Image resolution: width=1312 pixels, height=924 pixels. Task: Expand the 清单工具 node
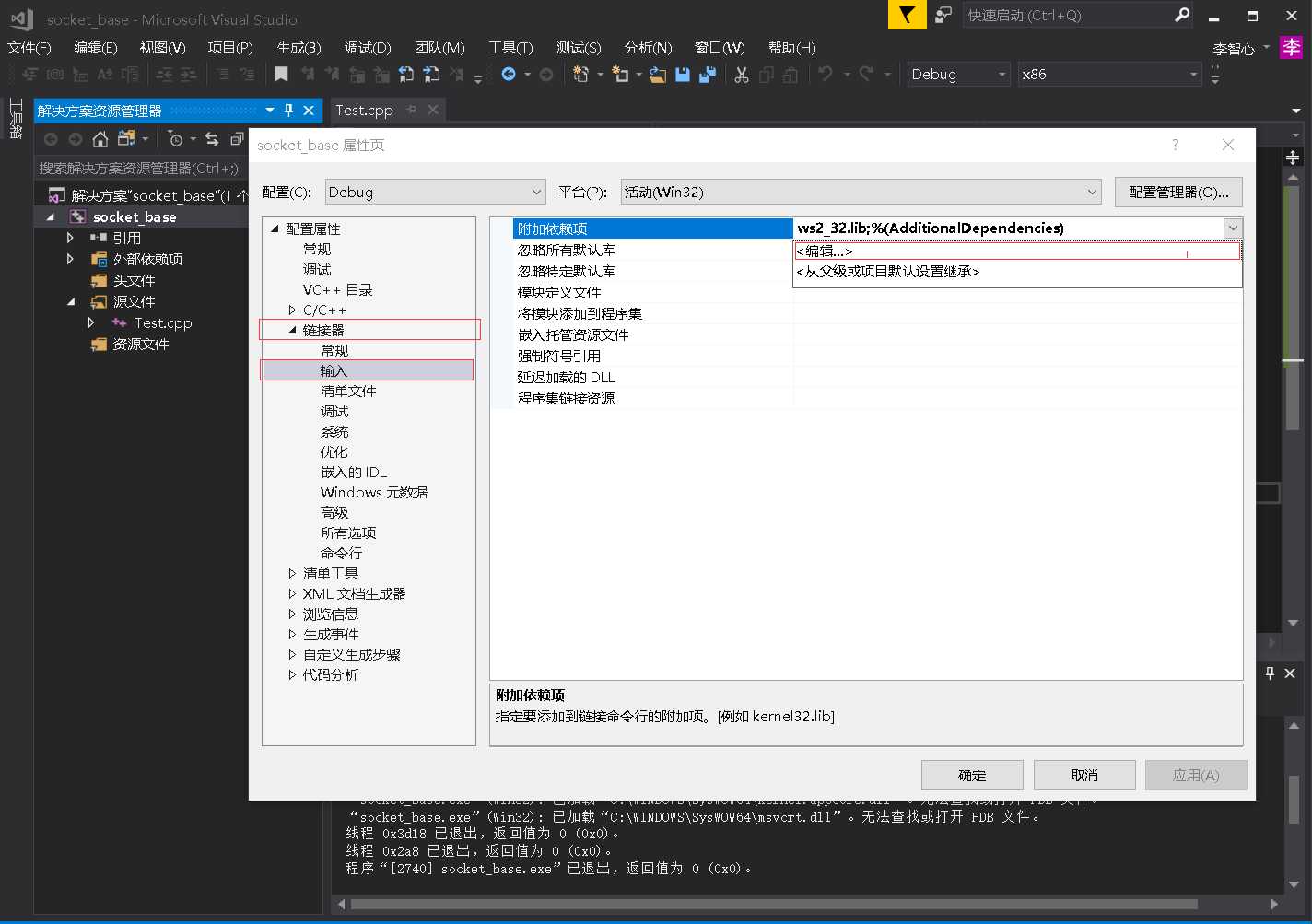(292, 574)
